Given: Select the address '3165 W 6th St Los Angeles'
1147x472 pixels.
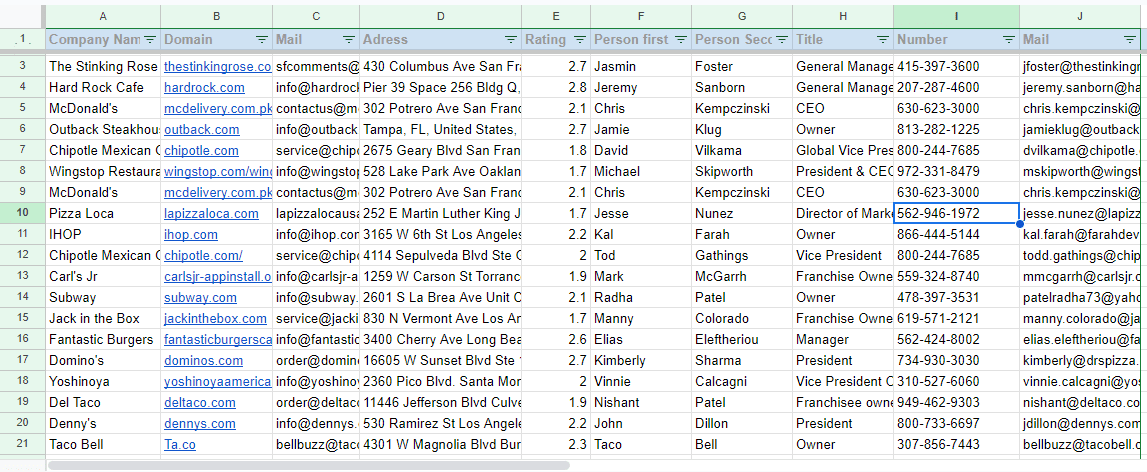Looking at the screenshot, I should click(x=440, y=235).
